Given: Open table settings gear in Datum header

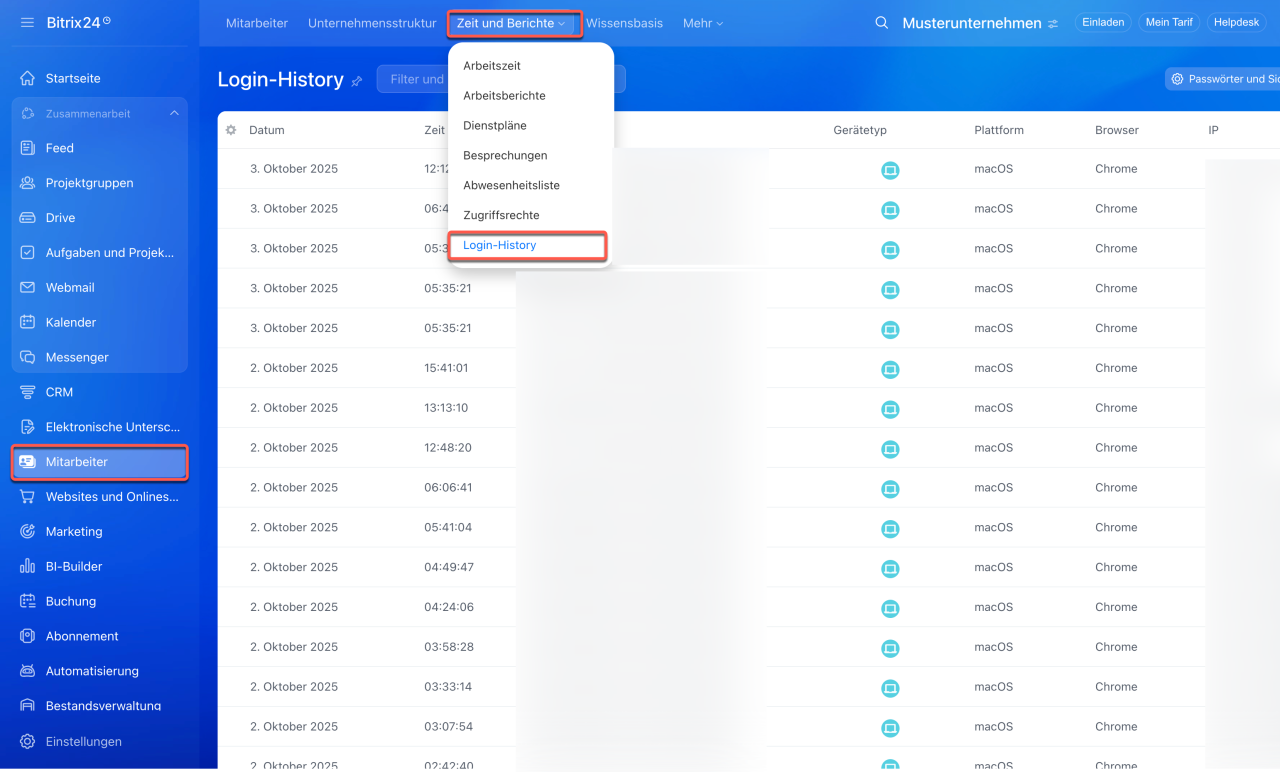Looking at the screenshot, I should (231, 130).
